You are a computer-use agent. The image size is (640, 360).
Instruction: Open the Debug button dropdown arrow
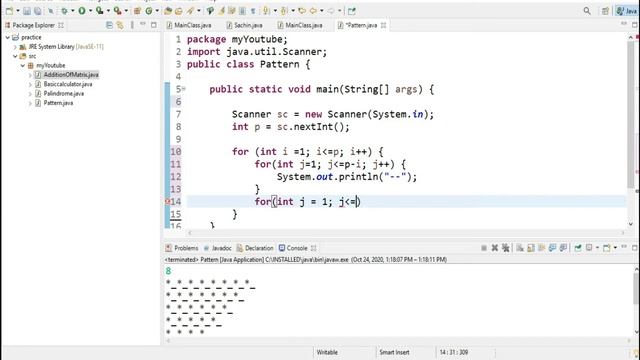[73, 11]
